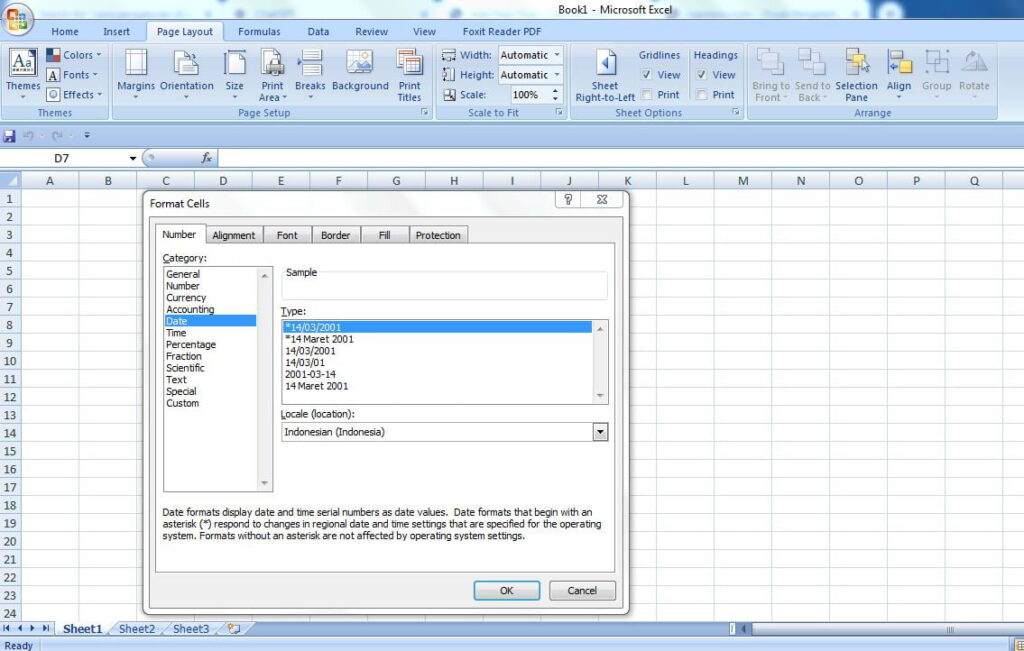Screen dimensions: 1024x651
Task: Toggle Headings Print checkbox
Action: [x=701, y=95]
